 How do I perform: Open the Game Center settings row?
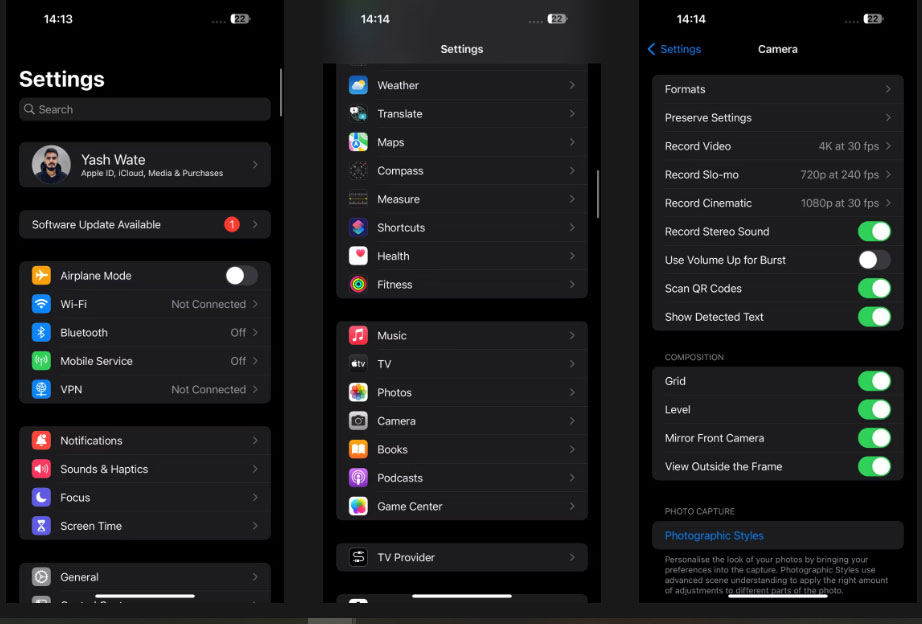(x=462, y=506)
